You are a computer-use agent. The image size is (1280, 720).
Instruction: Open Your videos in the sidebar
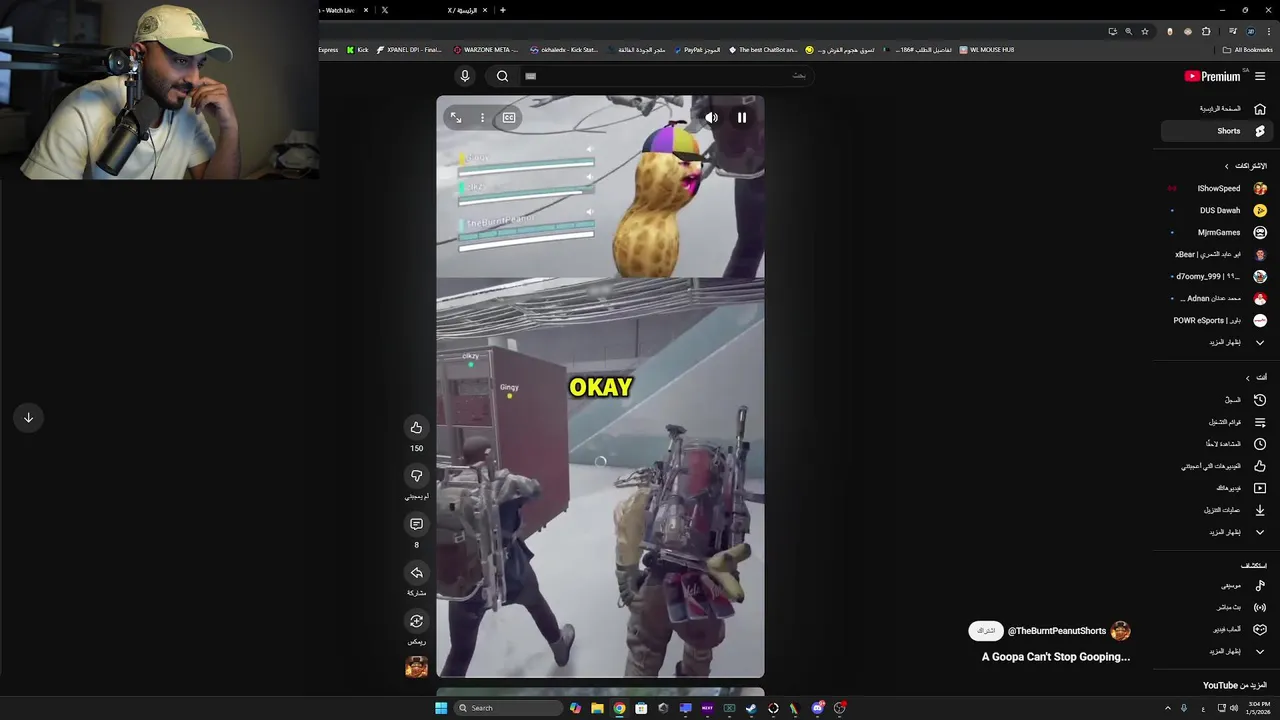pyautogui.click(x=1217, y=488)
